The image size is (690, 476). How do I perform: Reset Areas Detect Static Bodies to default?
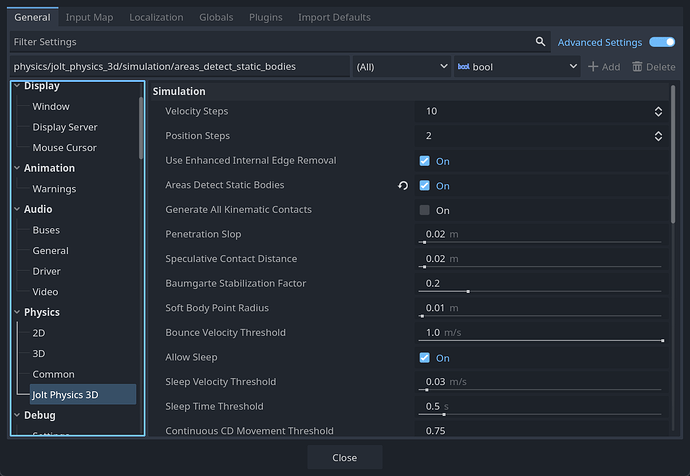coord(403,186)
